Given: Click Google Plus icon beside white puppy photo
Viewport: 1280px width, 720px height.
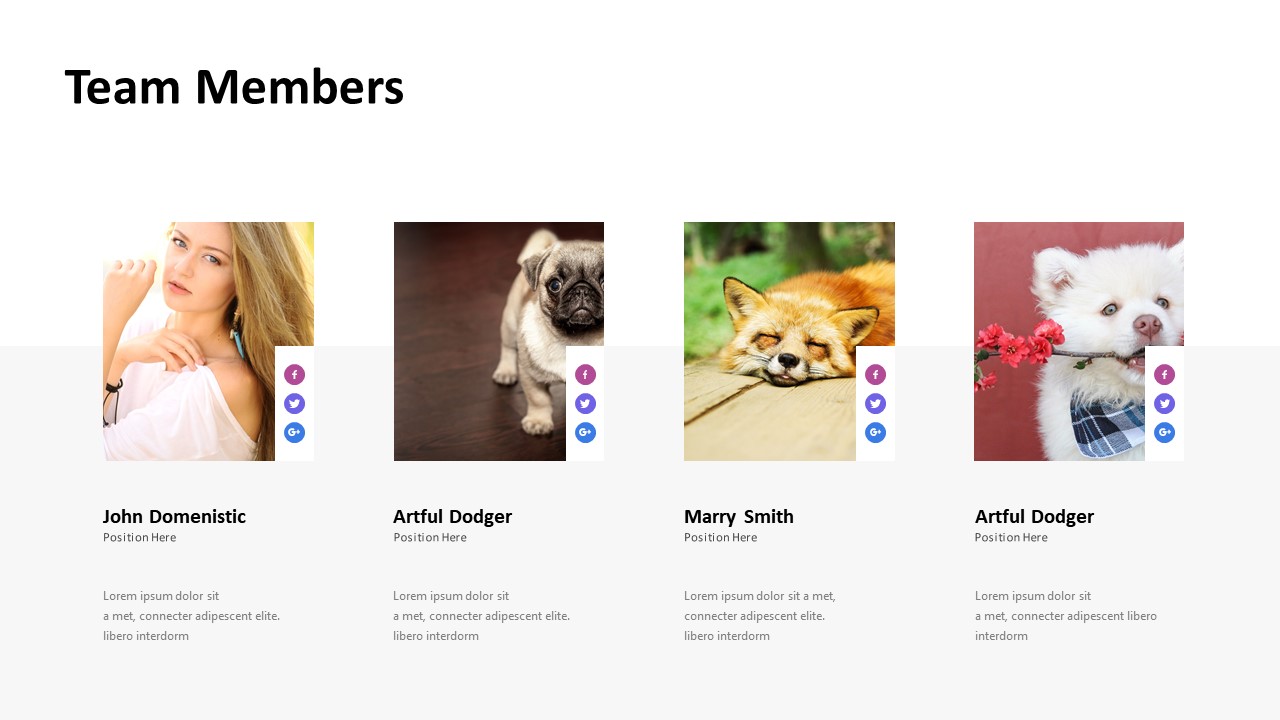Looking at the screenshot, I should point(1164,433).
